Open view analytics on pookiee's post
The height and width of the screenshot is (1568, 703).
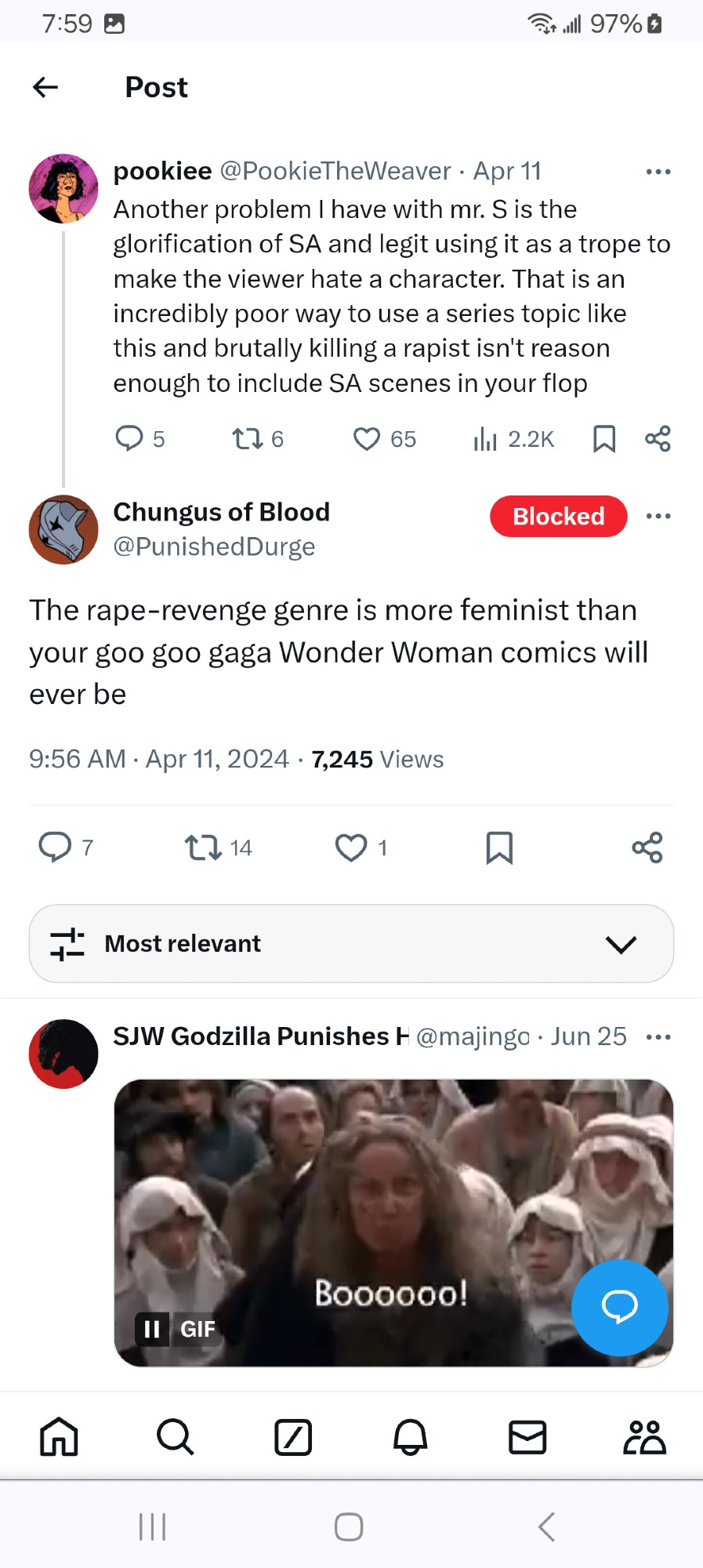485,439
